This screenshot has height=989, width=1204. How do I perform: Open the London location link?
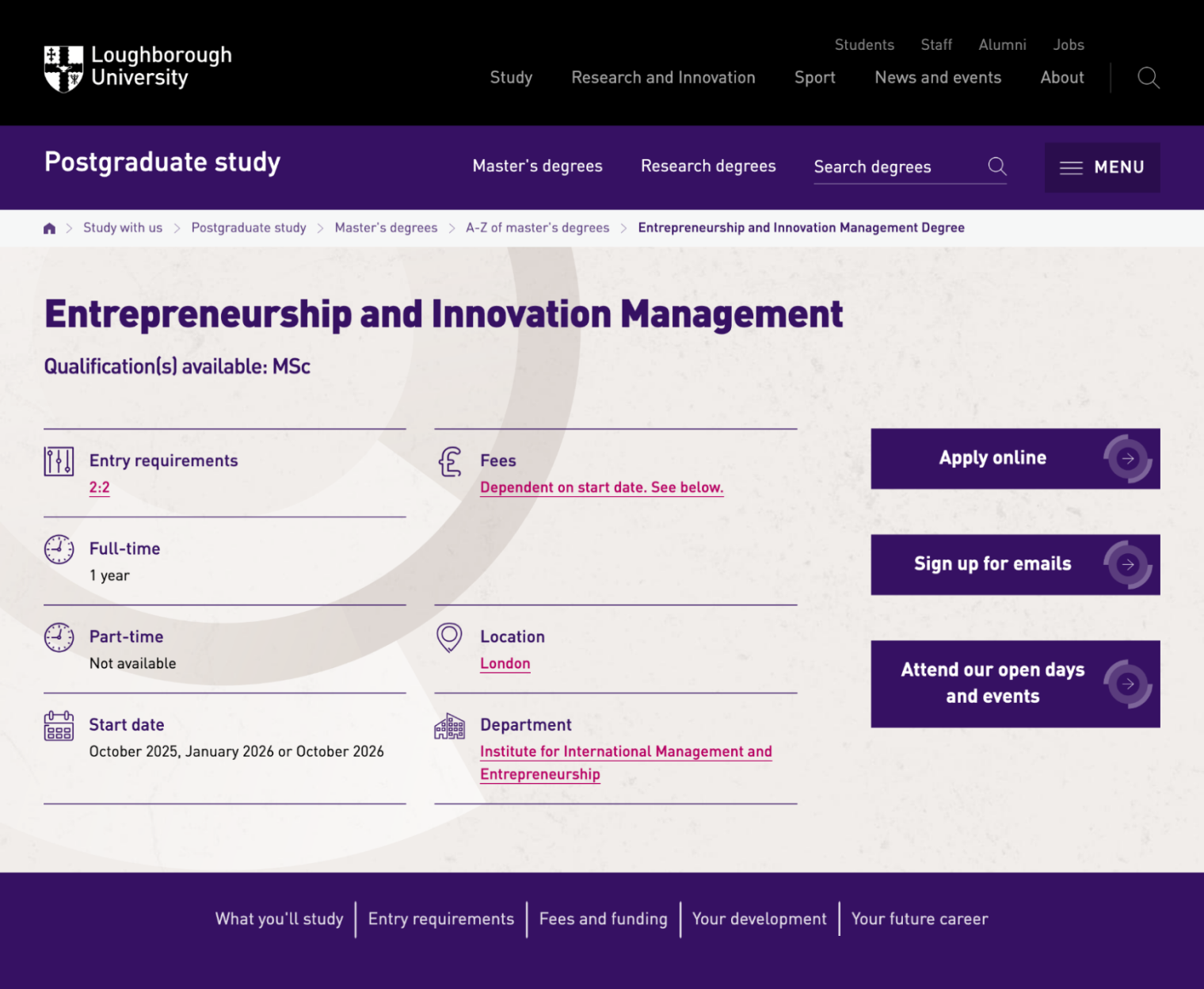505,664
